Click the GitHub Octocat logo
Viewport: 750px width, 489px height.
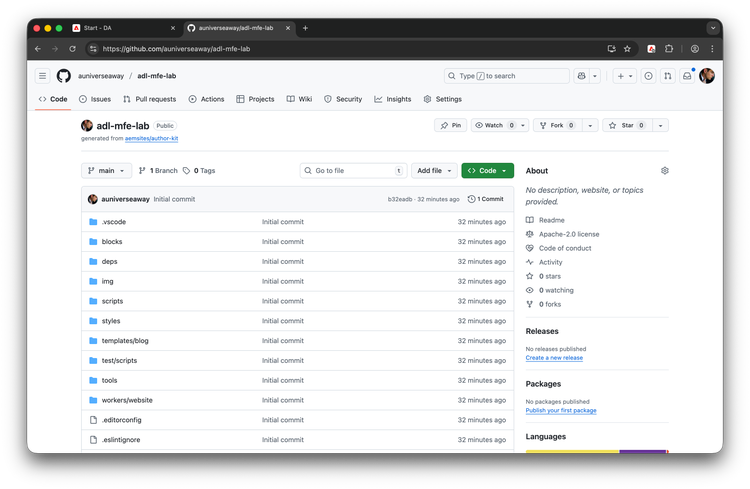(63, 76)
